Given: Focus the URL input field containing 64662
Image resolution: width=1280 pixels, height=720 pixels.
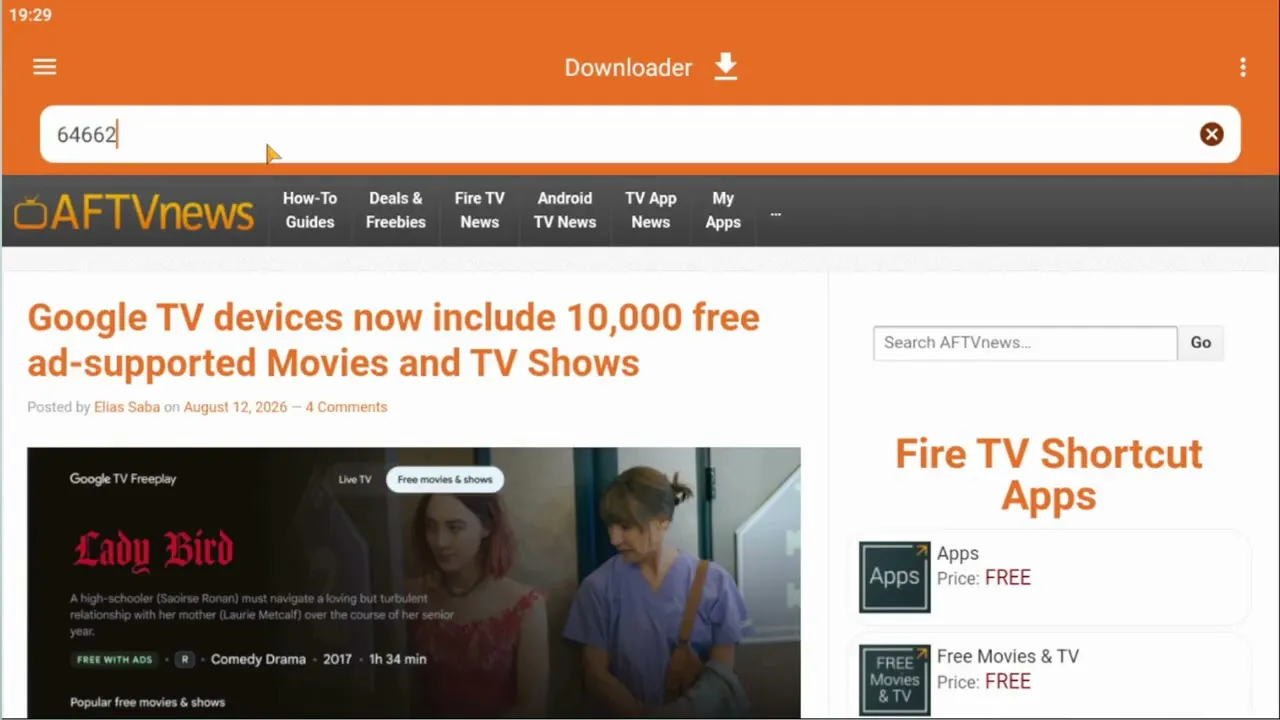Looking at the screenshot, I should (640, 134).
